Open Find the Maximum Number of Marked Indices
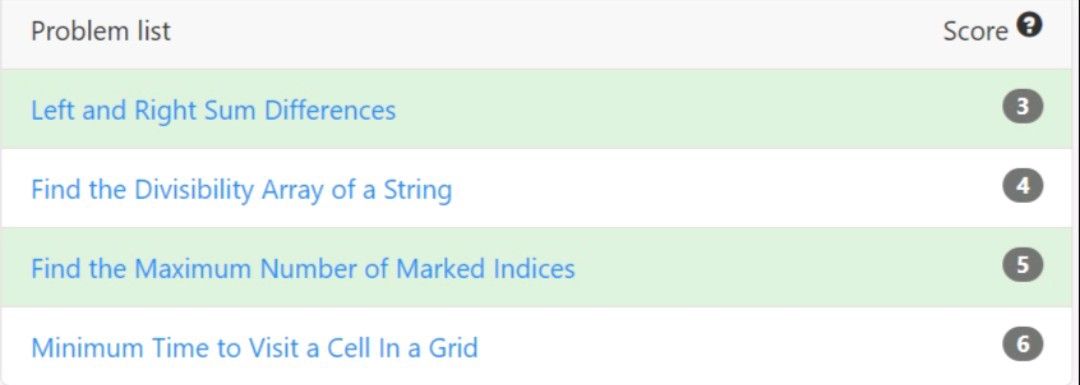 [x=303, y=269]
